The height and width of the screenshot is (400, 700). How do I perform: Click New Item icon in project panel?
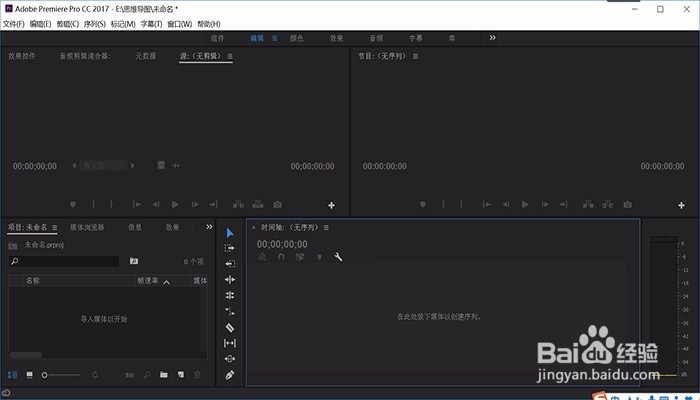coord(181,375)
